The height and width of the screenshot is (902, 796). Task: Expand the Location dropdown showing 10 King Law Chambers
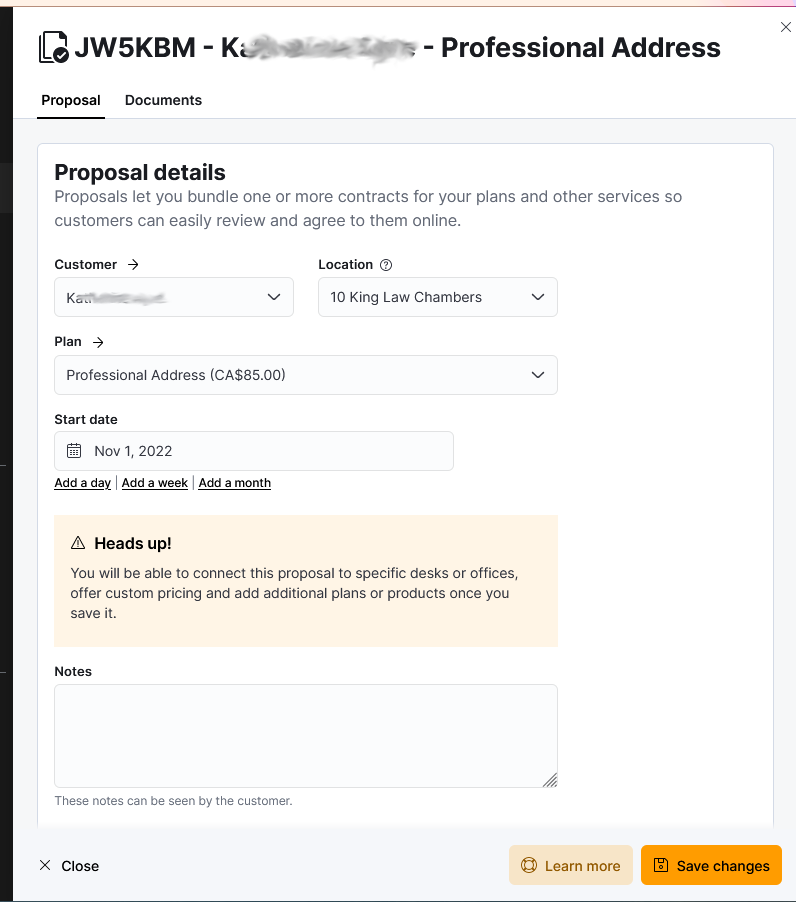(x=438, y=297)
